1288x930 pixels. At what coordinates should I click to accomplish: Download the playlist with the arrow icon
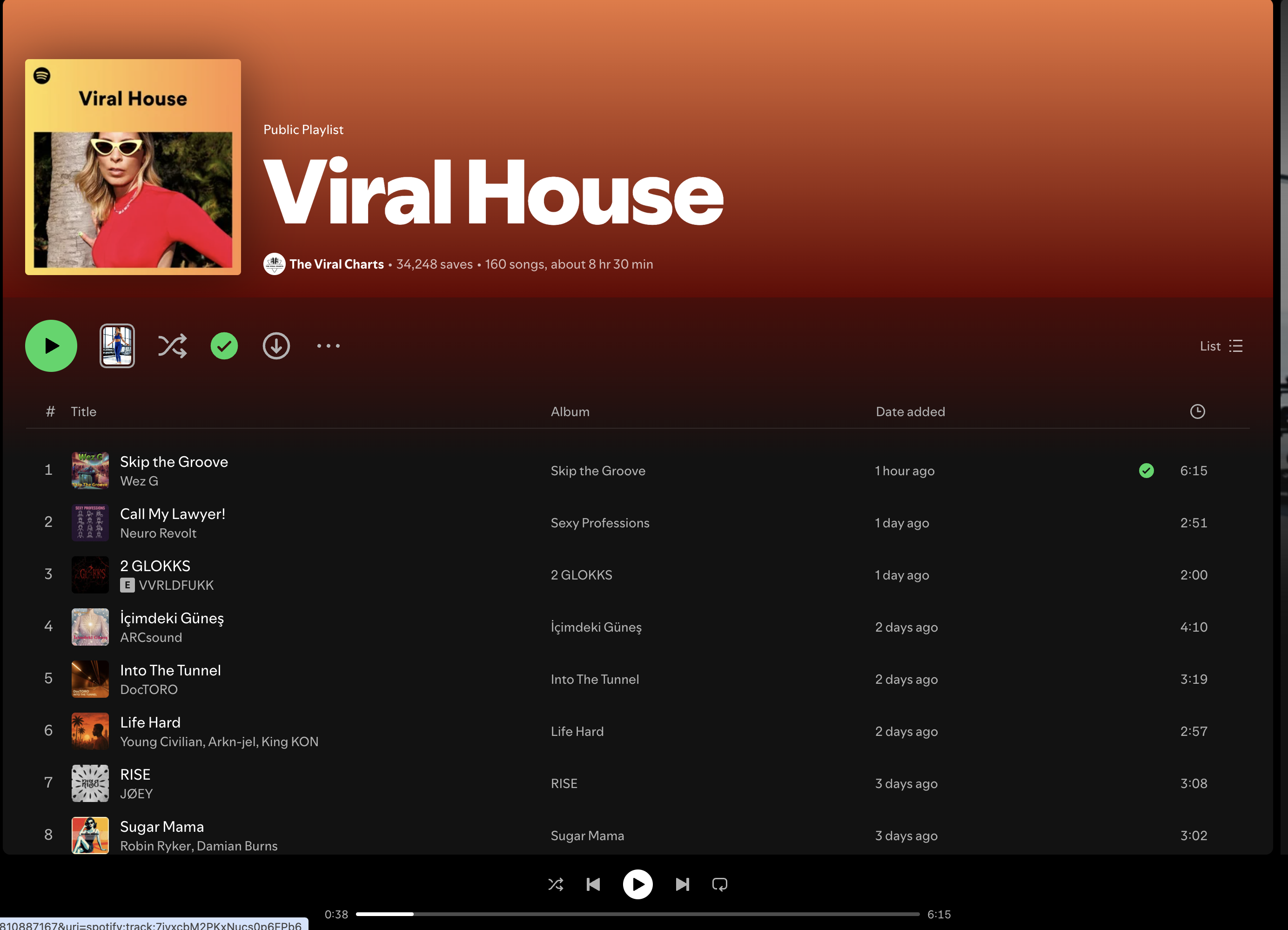point(276,346)
